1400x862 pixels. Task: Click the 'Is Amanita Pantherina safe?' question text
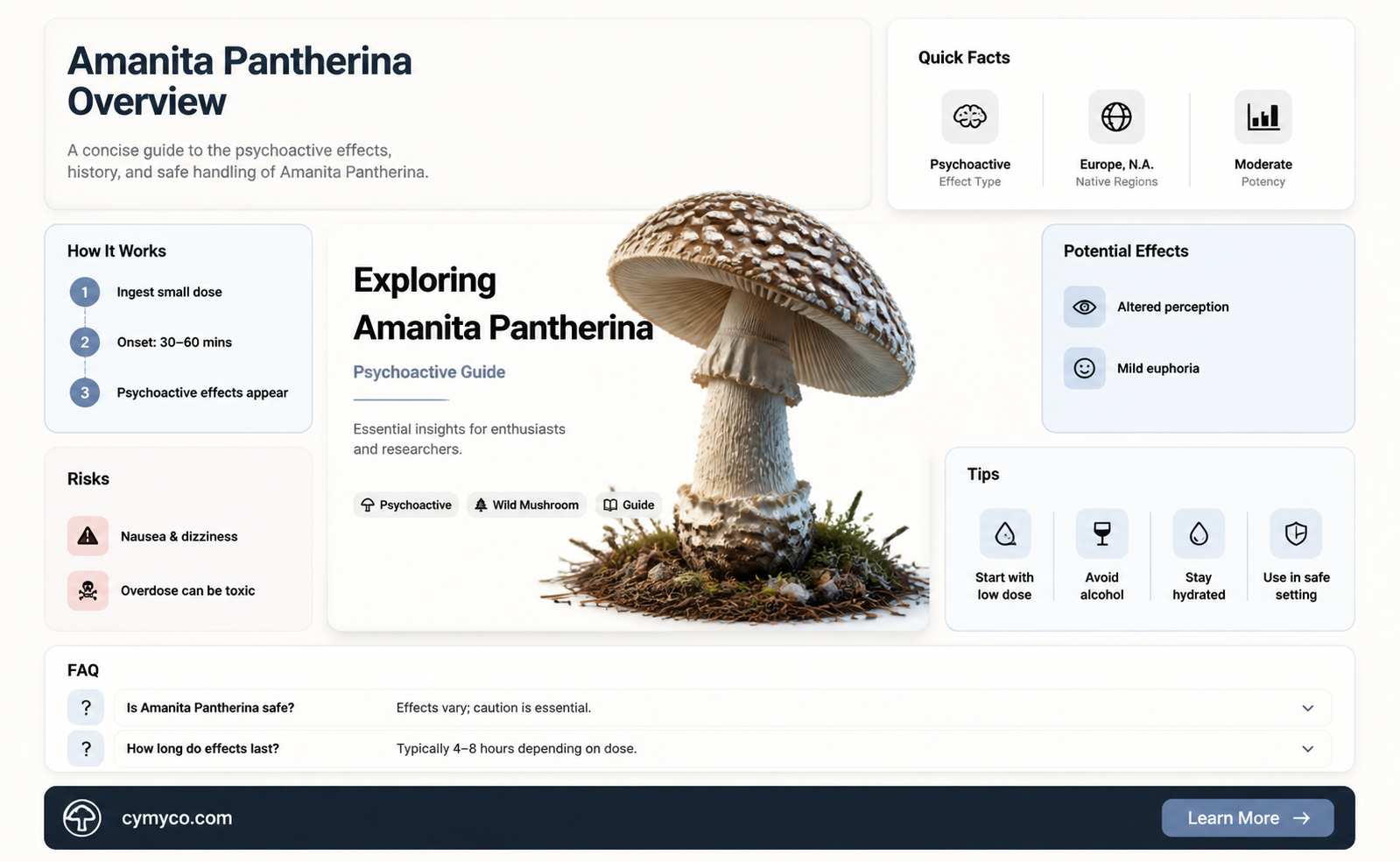[x=210, y=708]
